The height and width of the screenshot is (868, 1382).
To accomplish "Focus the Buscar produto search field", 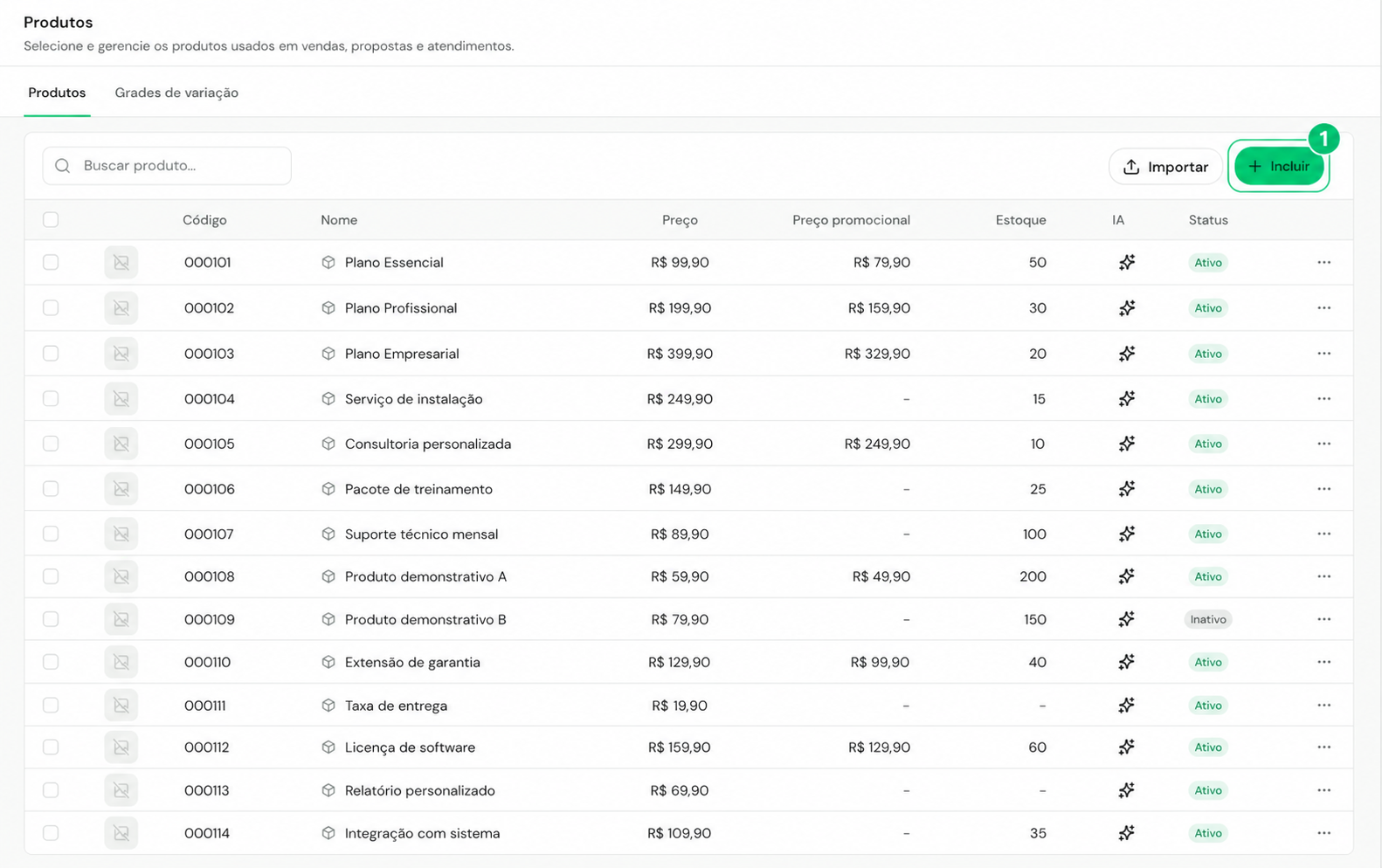I will pos(167,166).
